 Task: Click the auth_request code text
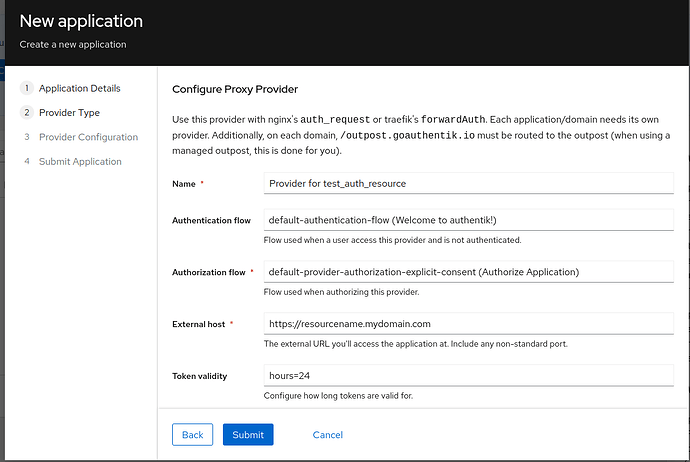pos(335,120)
